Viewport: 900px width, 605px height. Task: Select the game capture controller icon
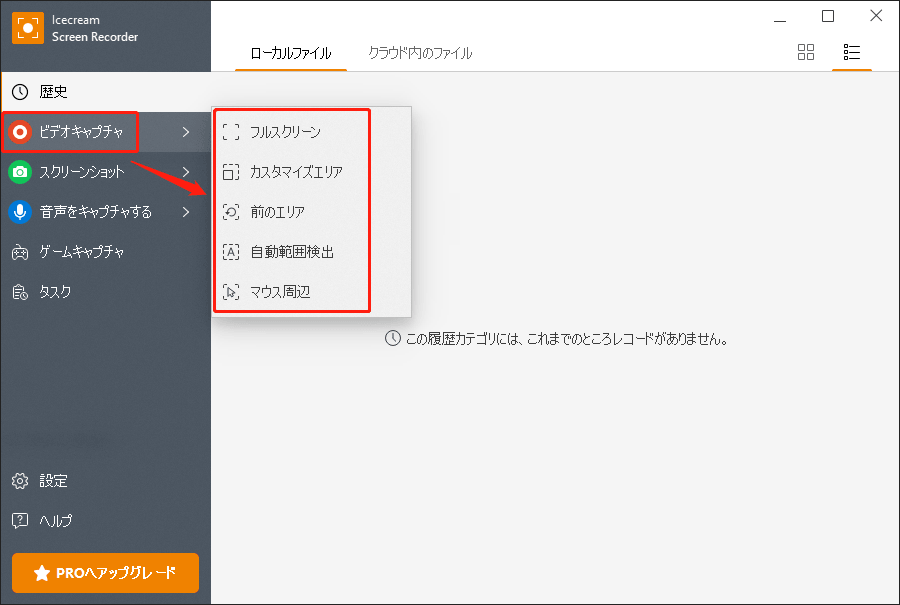[x=20, y=252]
